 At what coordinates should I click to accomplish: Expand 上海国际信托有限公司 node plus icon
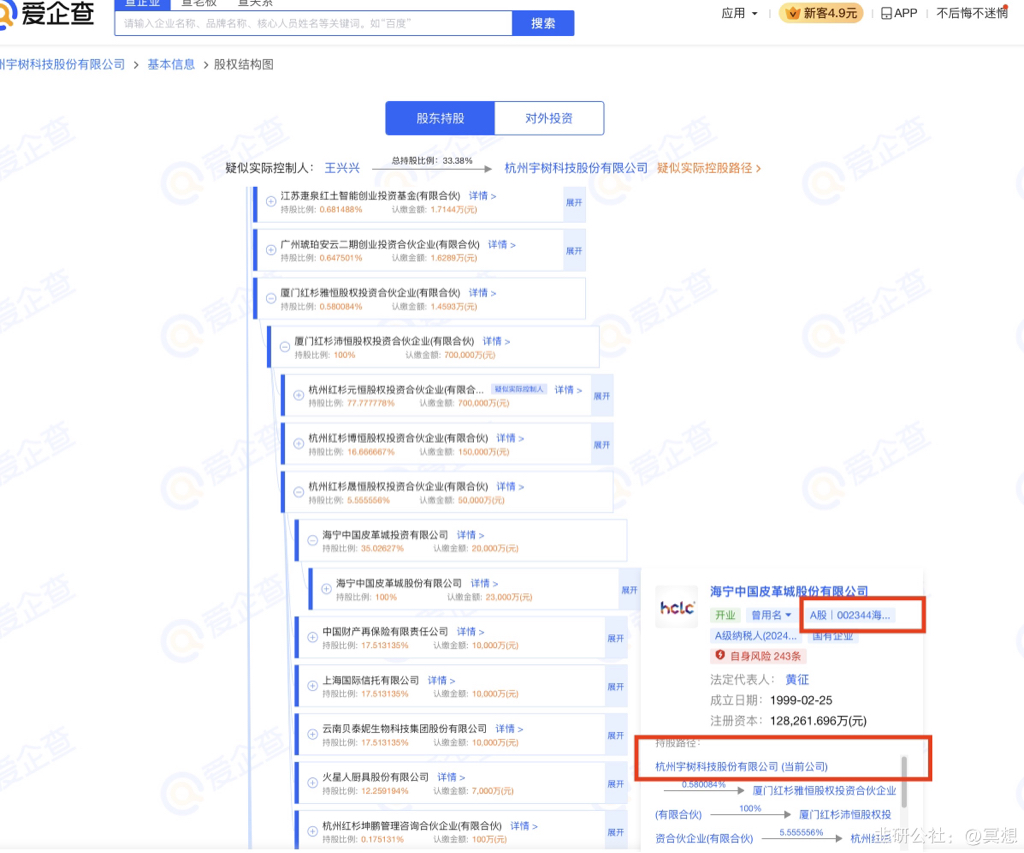pos(312,686)
